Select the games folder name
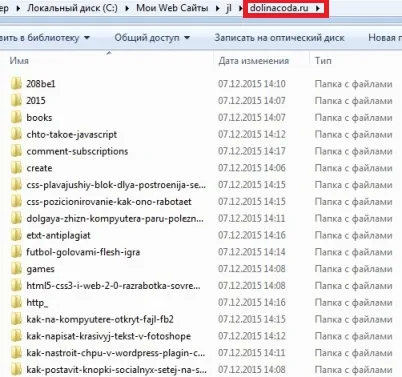Image resolution: width=402 pixels, height=377 pixels. tap(40, 269)
